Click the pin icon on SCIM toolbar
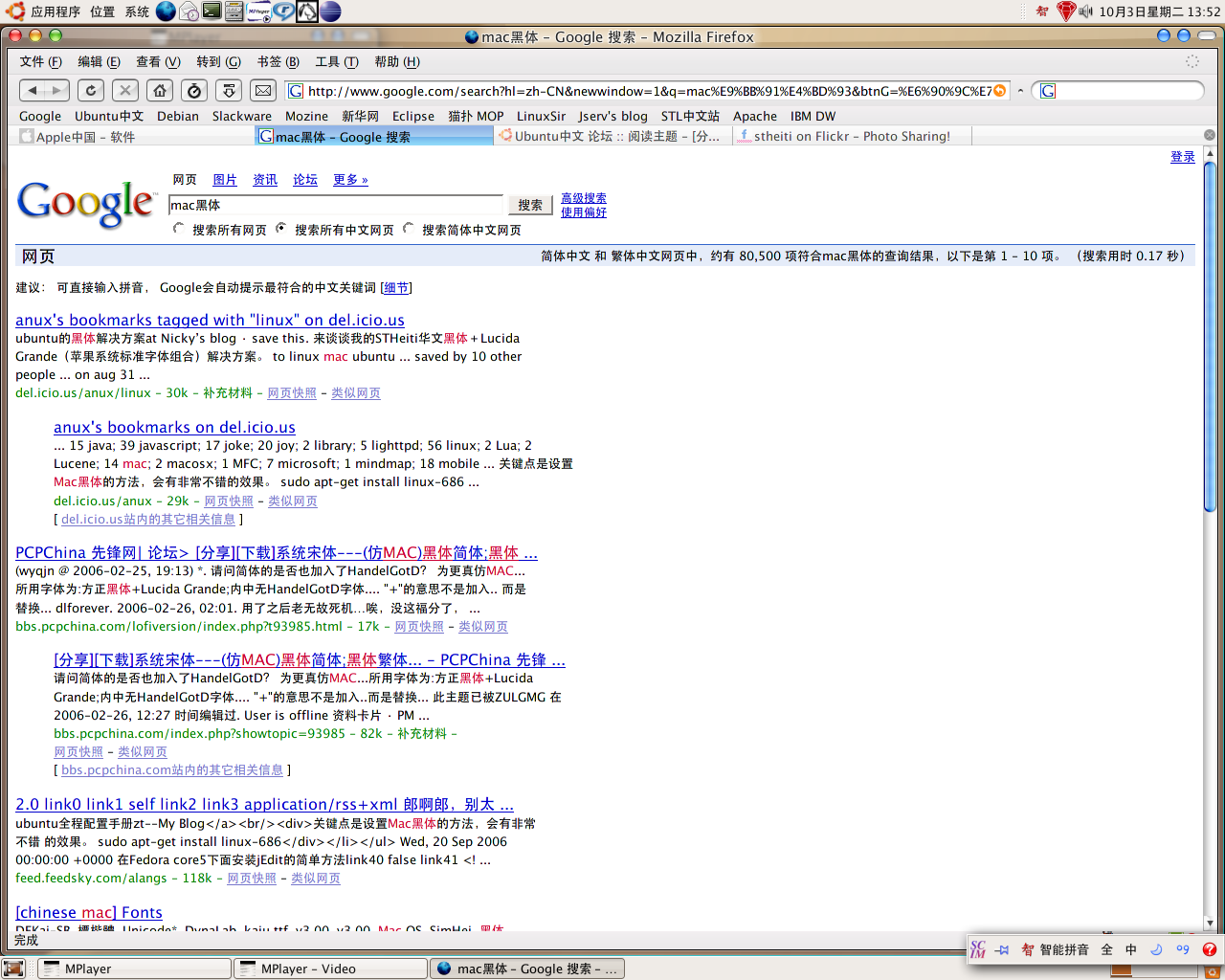Image resolution: width=1225 pixels, height=980 pixels. (x=1002, y=949)
